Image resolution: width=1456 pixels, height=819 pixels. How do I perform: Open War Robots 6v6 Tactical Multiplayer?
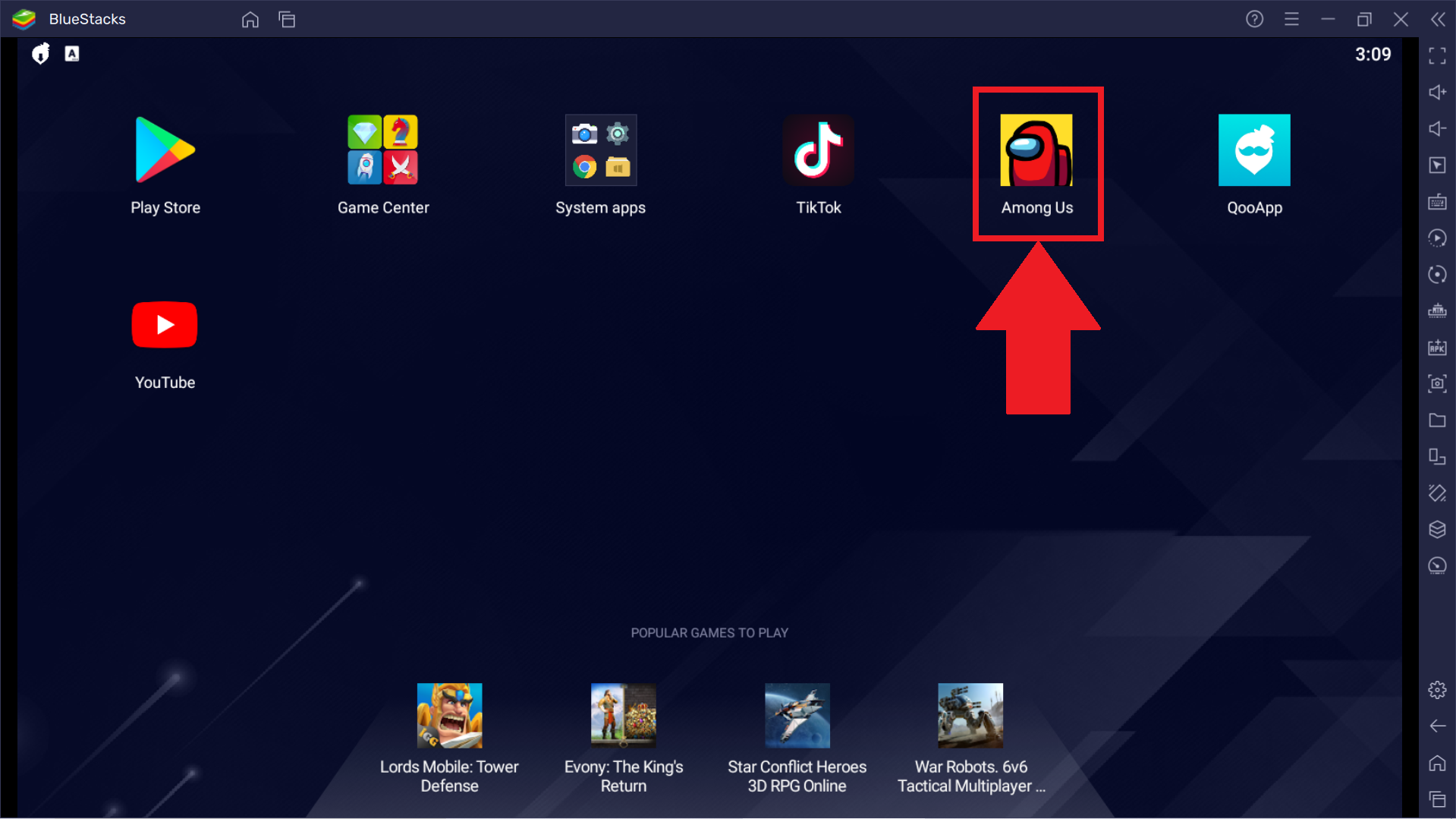(970, 716)
